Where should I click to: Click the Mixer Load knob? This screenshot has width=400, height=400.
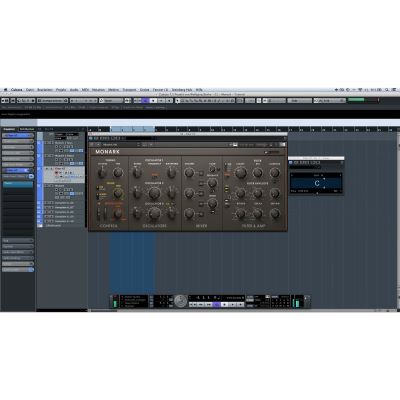[212, 169]
